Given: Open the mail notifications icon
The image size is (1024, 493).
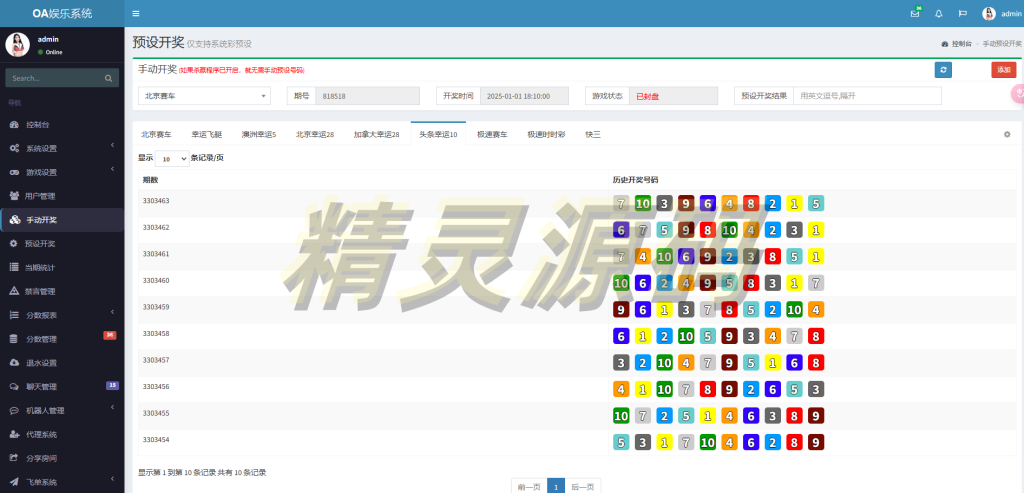Looking at the screenshot, I should [915, 13].
